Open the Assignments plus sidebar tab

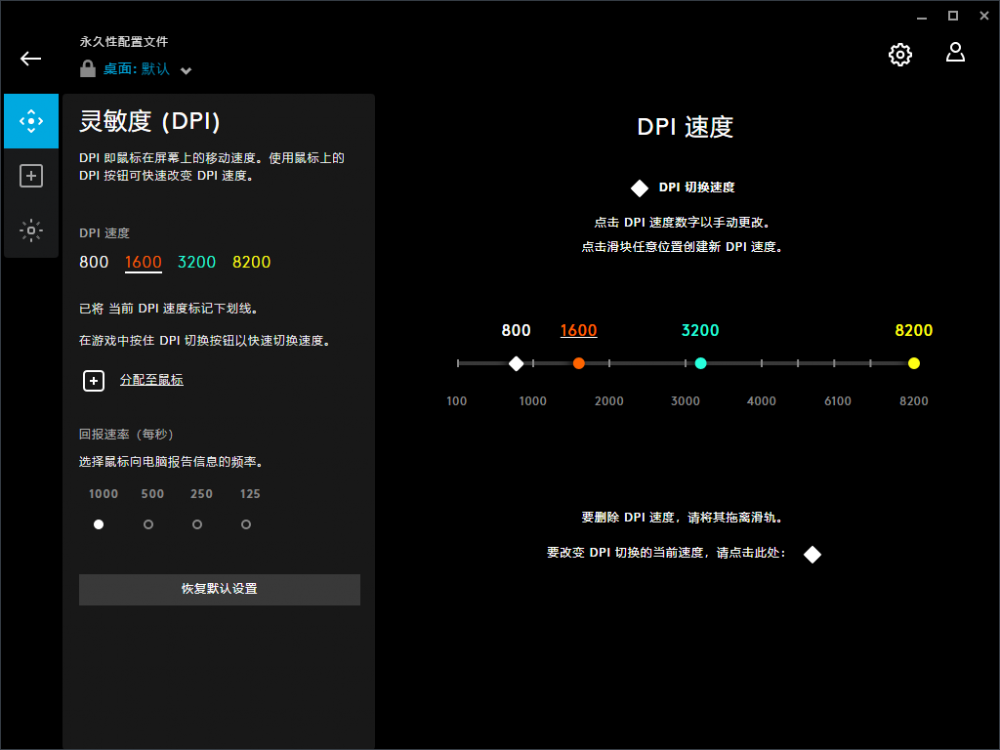click(x=31, y=176)
